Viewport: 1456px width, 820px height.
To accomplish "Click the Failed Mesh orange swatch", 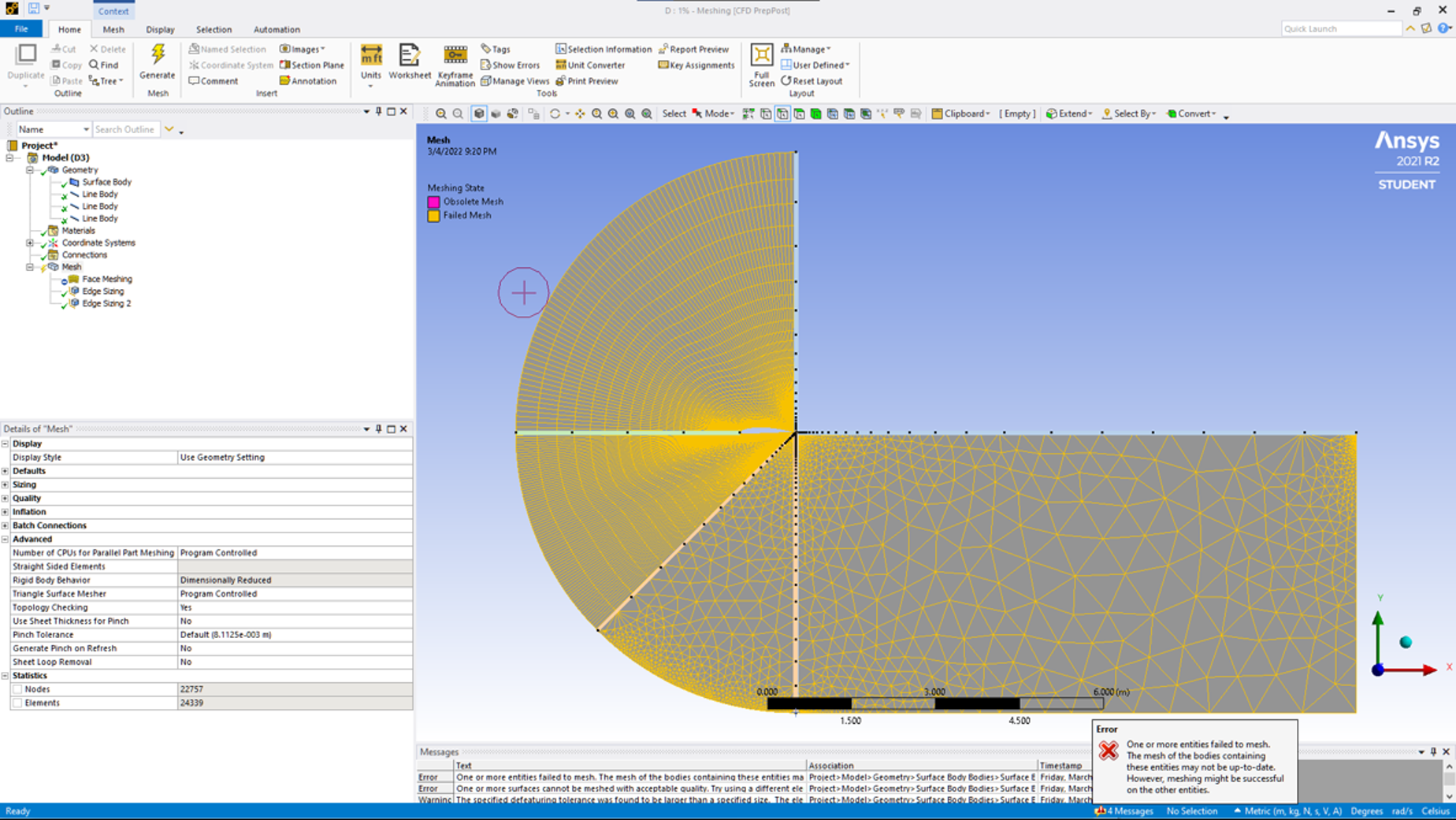I will point(433,216).
